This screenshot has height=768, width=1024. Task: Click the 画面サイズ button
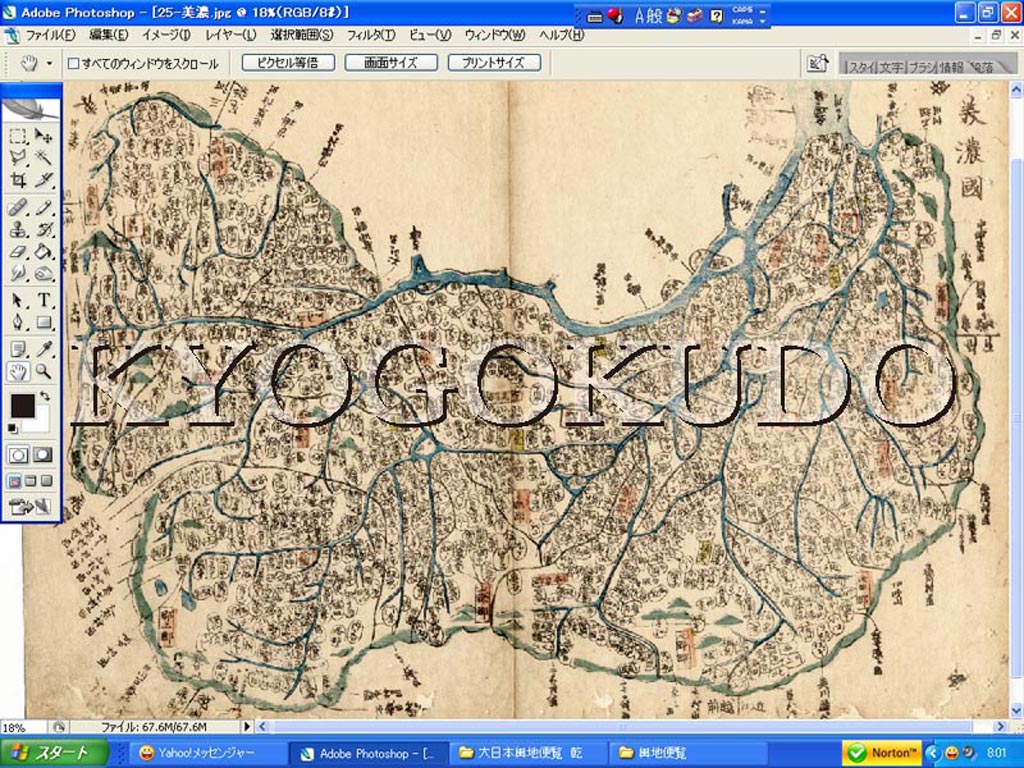pos(391,63)
